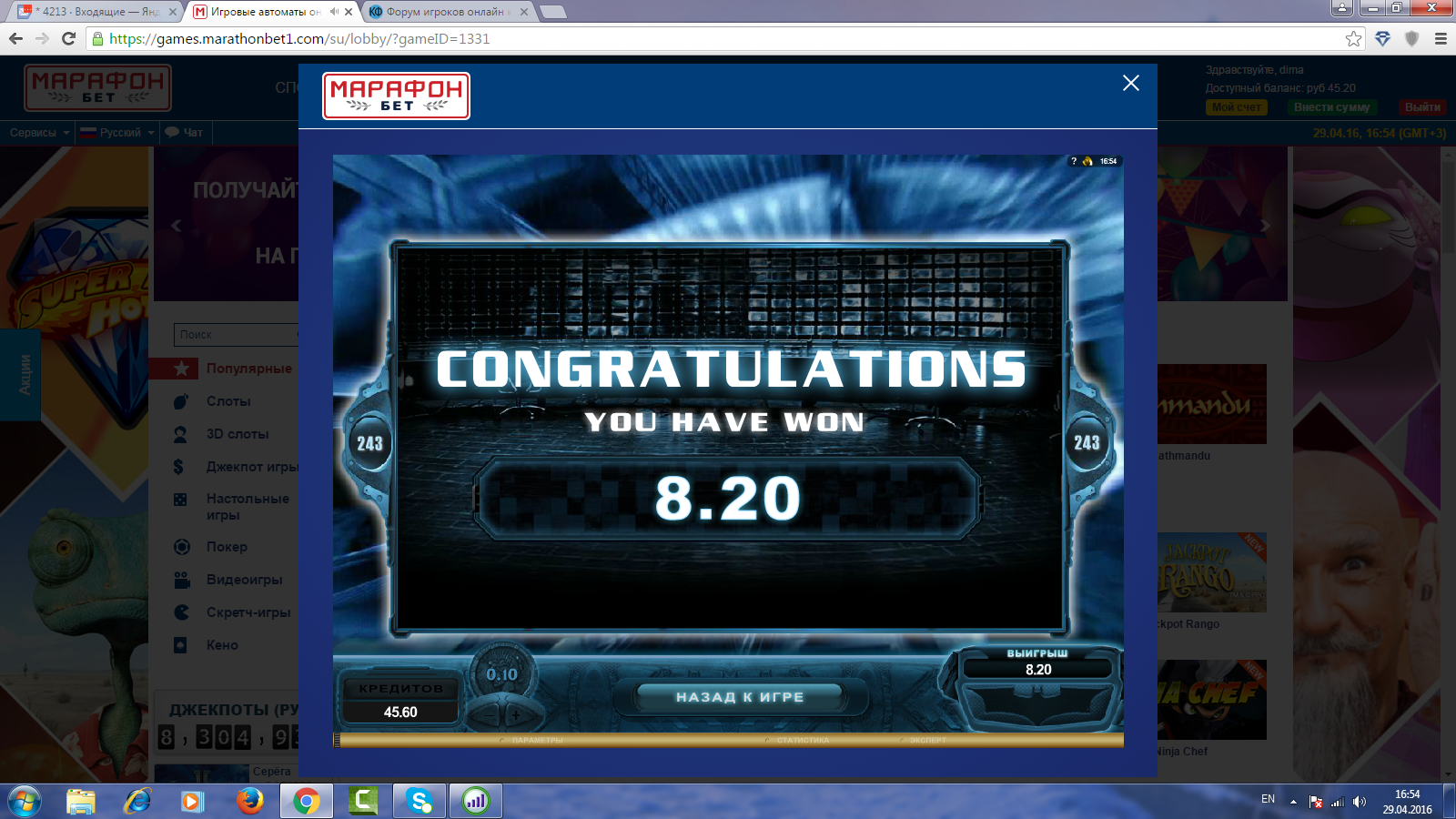Click the Кредитов 45.60 balance display

coord(400,701)
